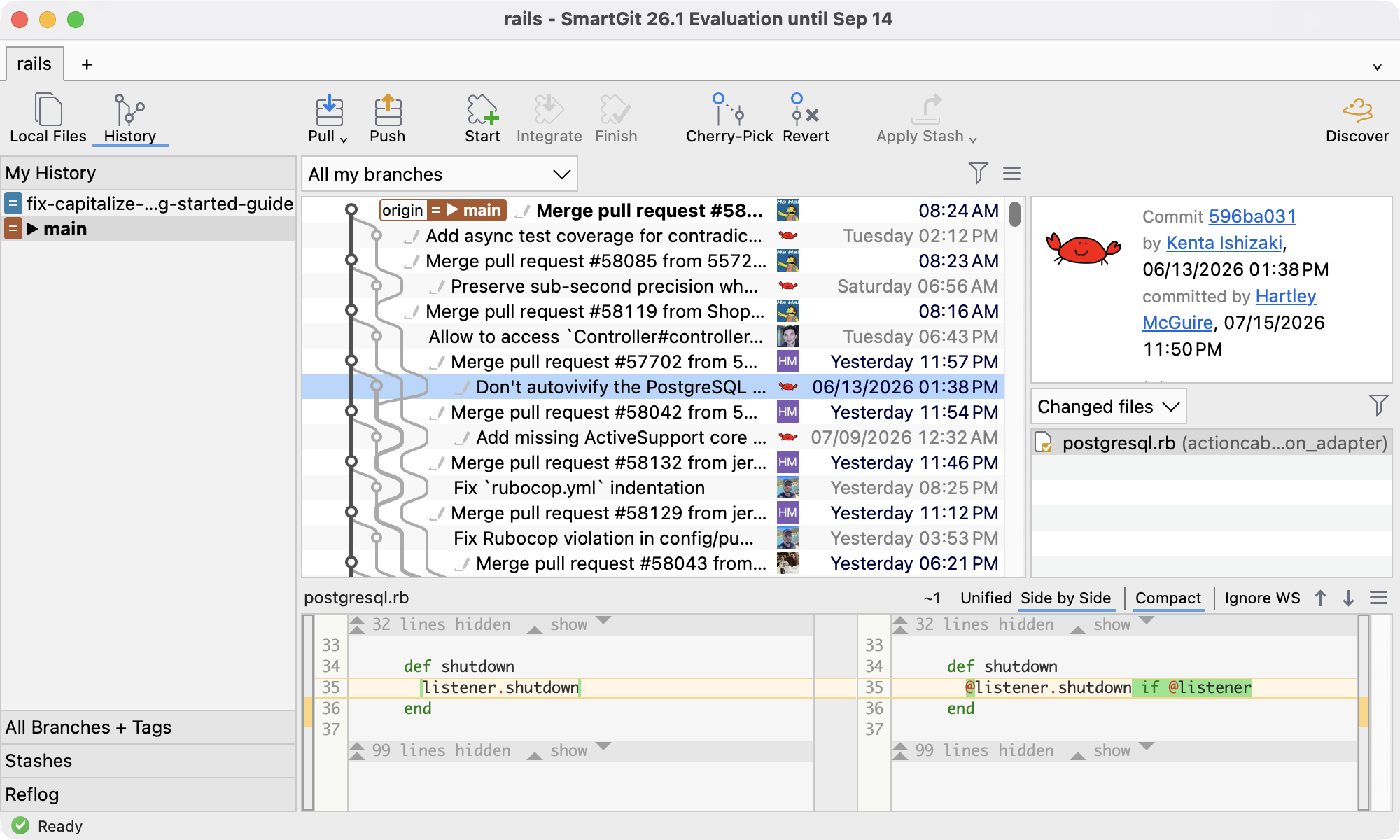The height and width of the screenshot is (840, 1400).
Task: Open the commit log filter
Action: click(978, 173)
